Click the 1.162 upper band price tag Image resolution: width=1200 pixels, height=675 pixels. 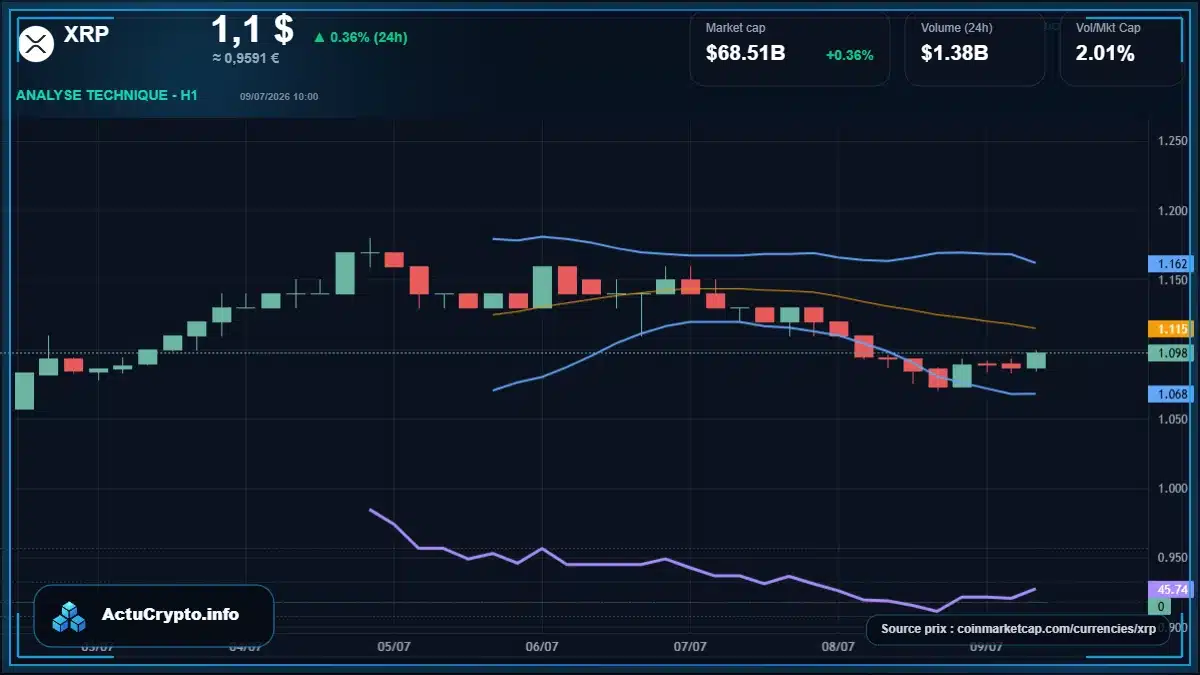click(x=1169, y=264)
